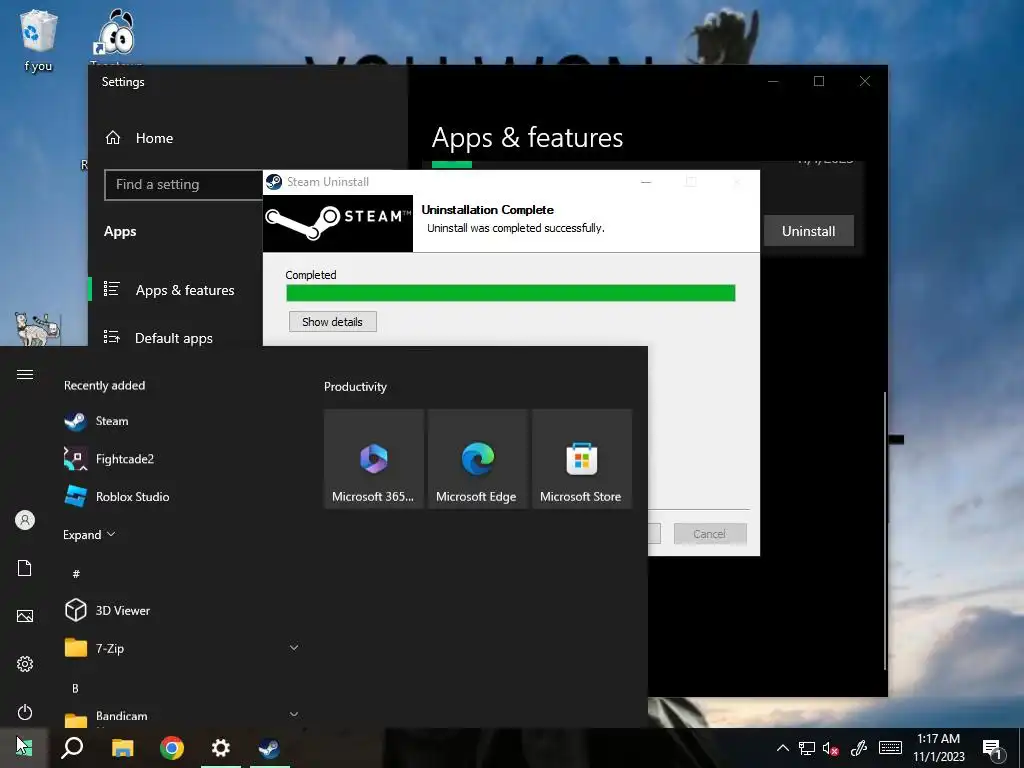
Task: Click the '#' letter header in app list
Action: 76,574
